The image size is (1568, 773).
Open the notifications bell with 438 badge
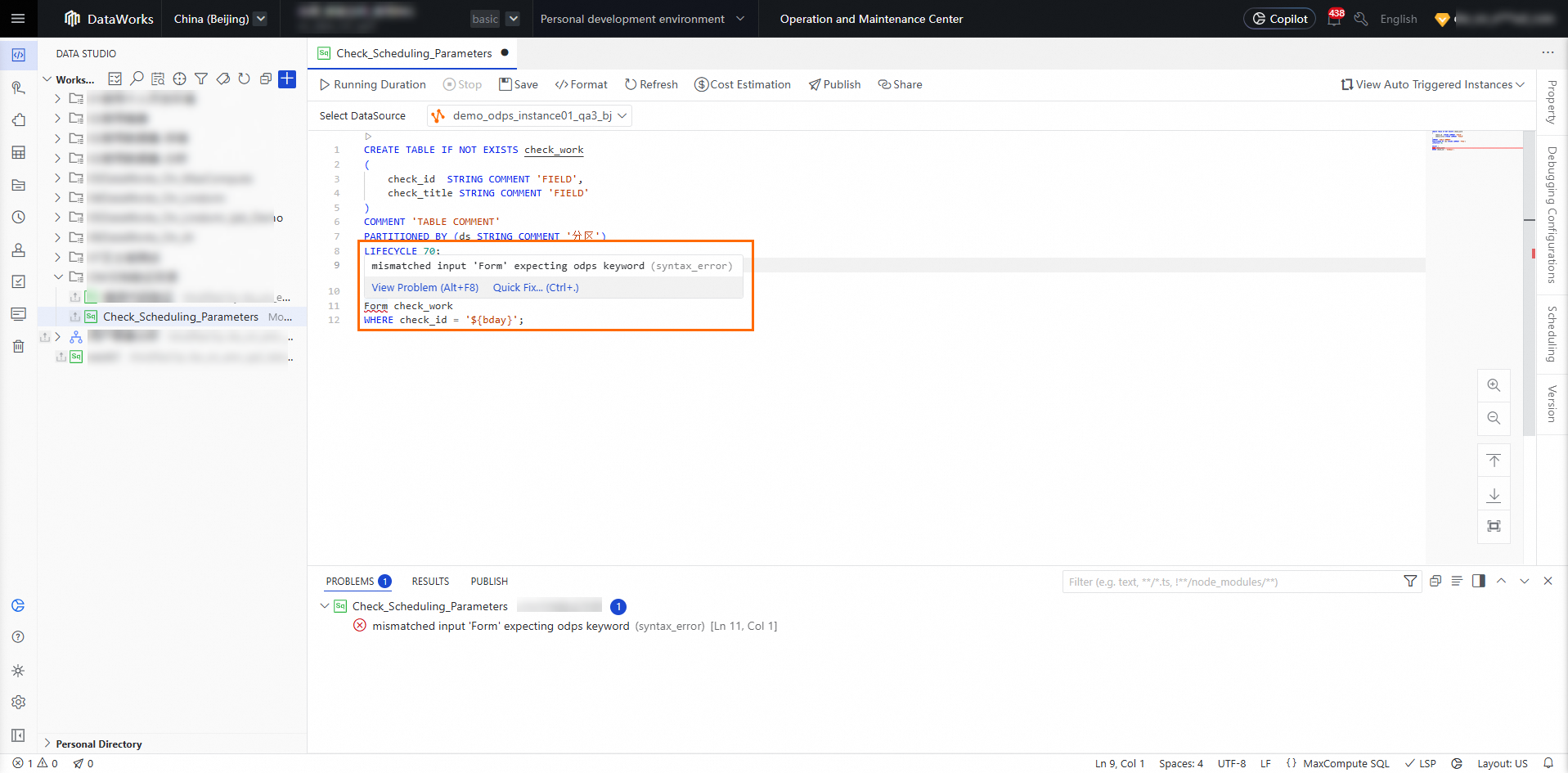1334,18
